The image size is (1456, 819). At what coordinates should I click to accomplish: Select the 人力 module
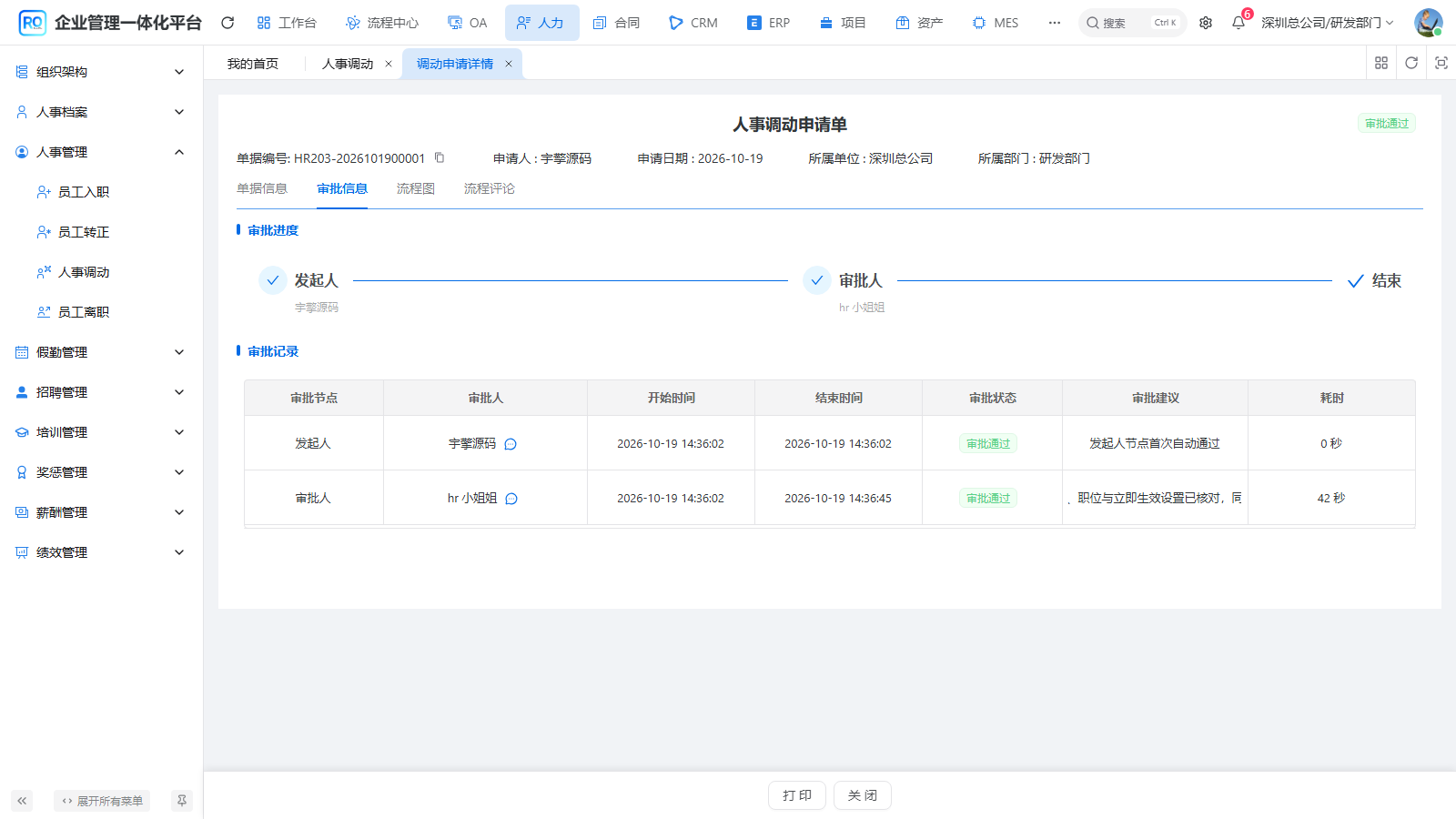[541, 23]
